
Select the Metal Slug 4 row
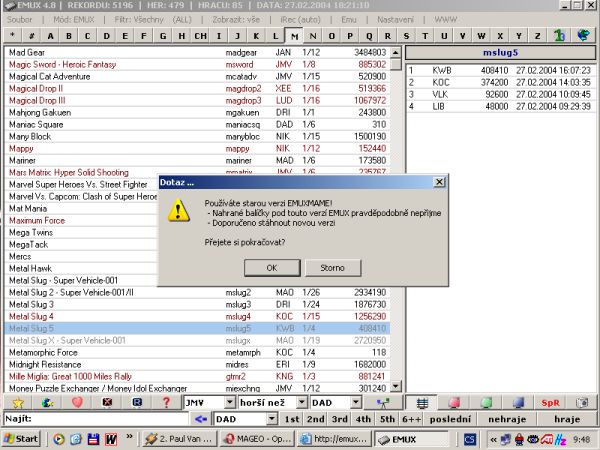coord(197,316)
